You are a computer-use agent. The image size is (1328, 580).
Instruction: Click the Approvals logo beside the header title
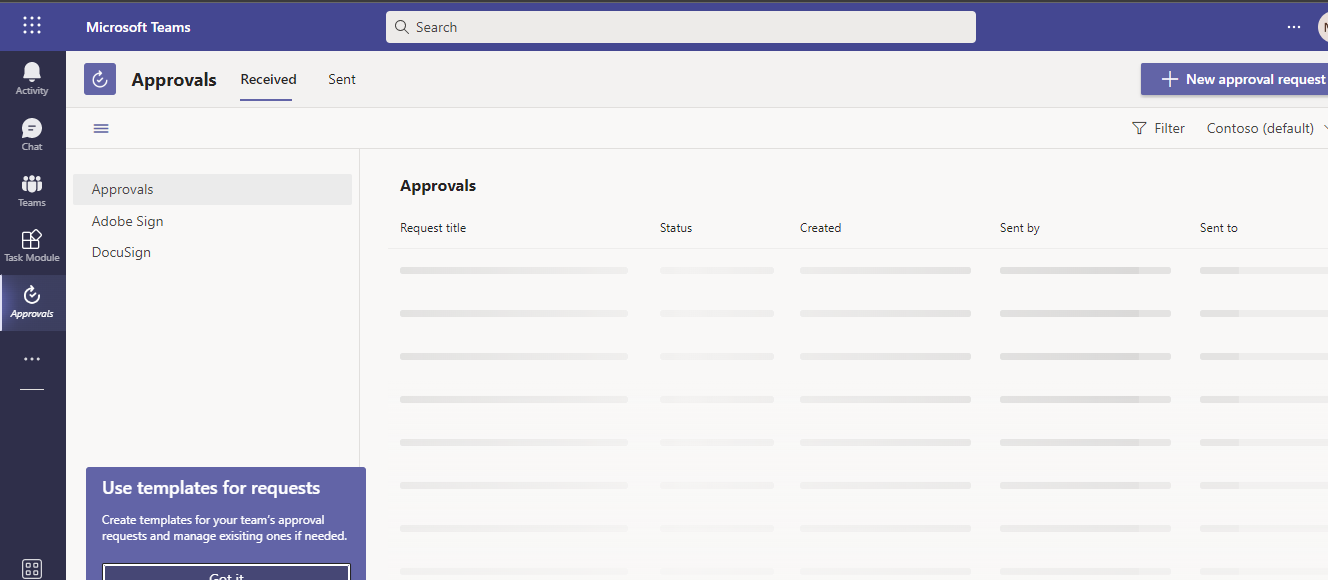click(x=100, y=79)
